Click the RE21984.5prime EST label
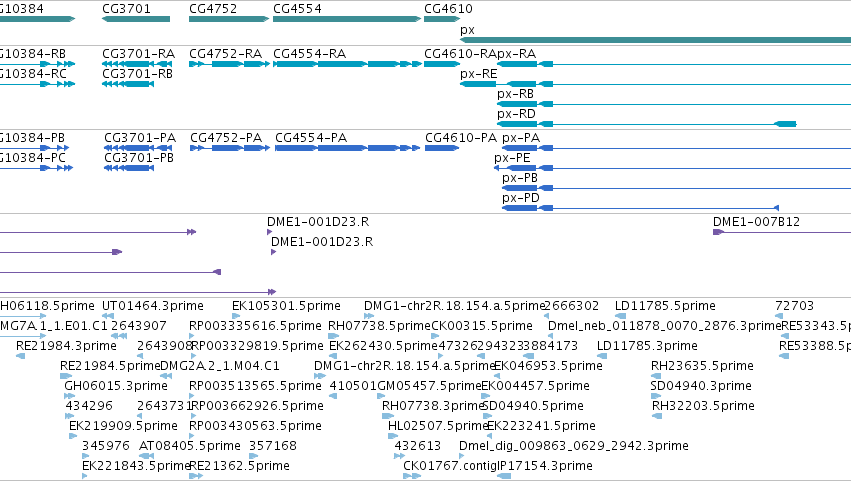This screenshot has width=851, height=481. pos(110,366)
